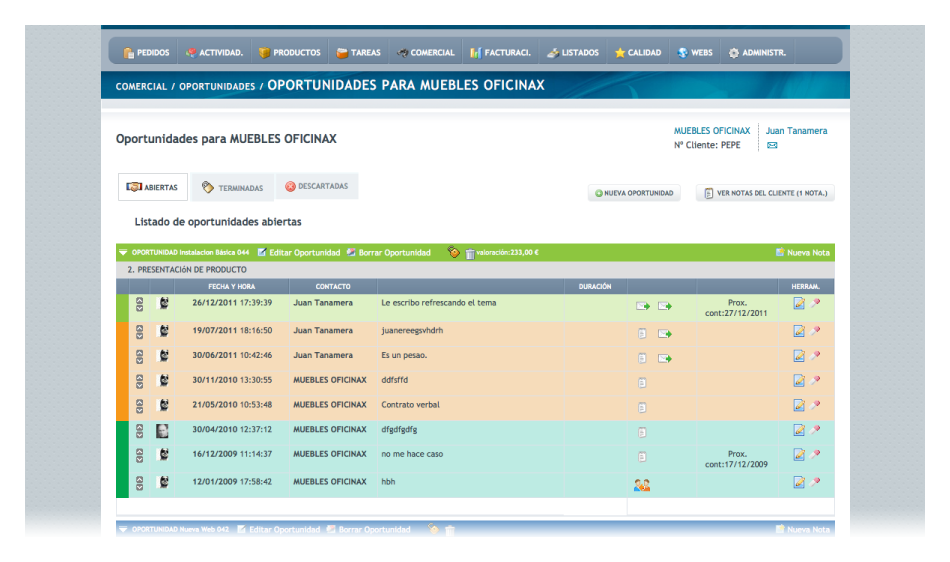Click user avatar in 26/12/2011 row
The width and height of the screenshot is (950, 562).
tap(163, 303)
